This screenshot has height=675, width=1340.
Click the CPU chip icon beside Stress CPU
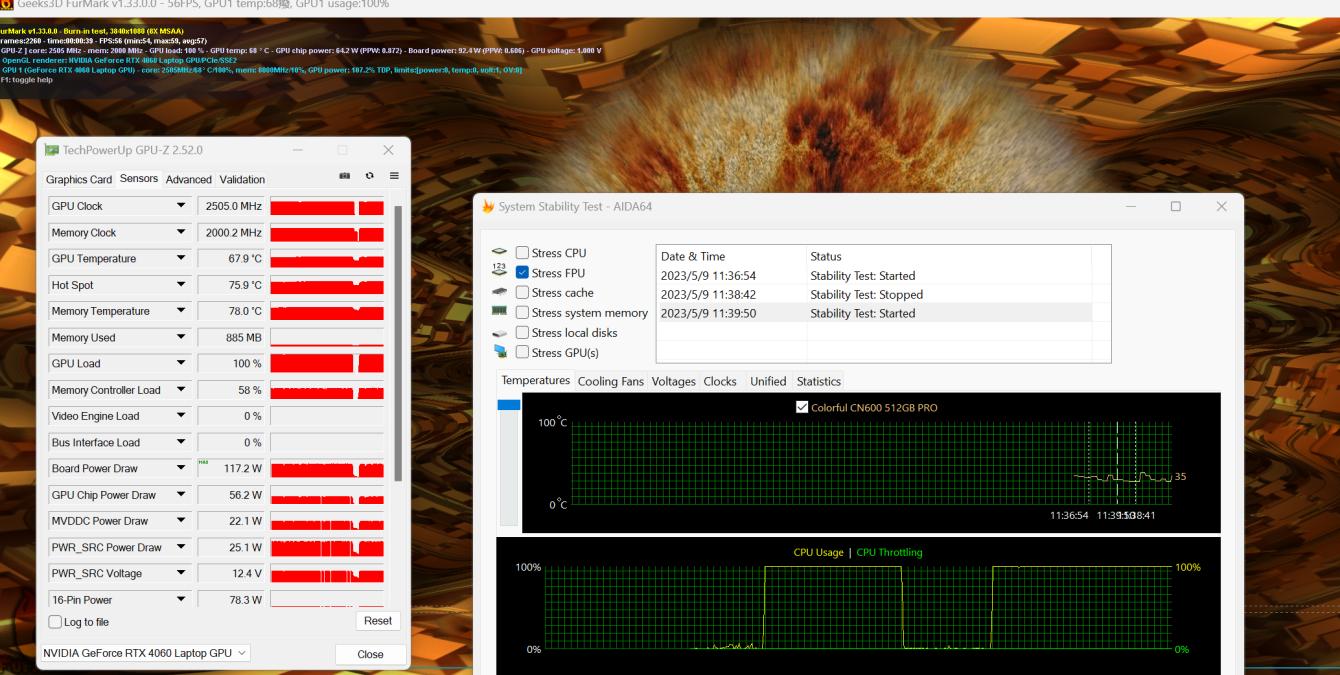coord(500,253)
